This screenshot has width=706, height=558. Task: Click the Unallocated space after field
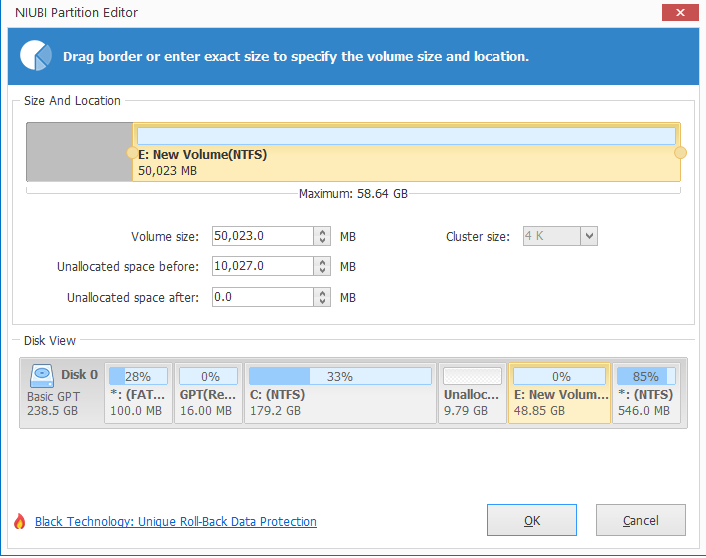262,297
